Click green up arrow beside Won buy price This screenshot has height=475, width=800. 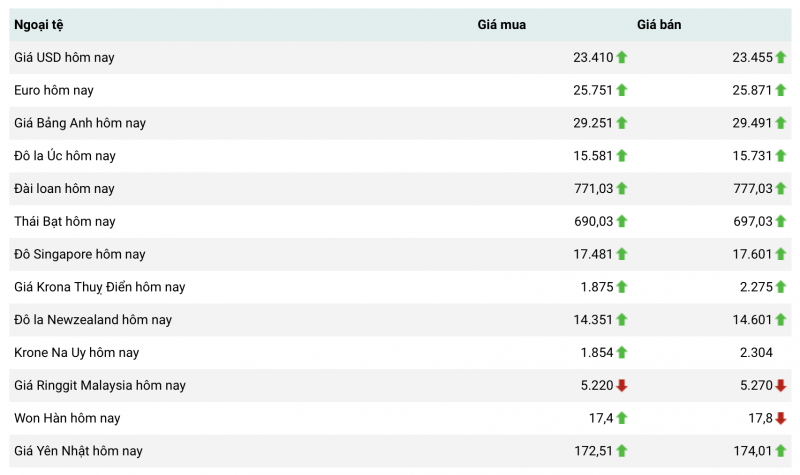coord(622,419)
